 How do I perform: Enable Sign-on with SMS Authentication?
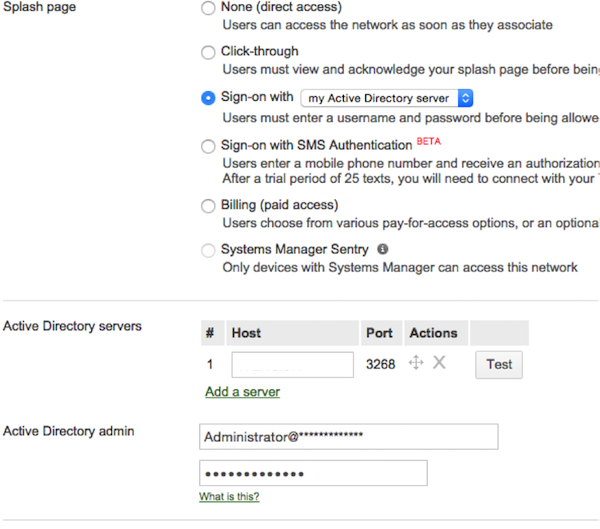[x=208, y=146]
